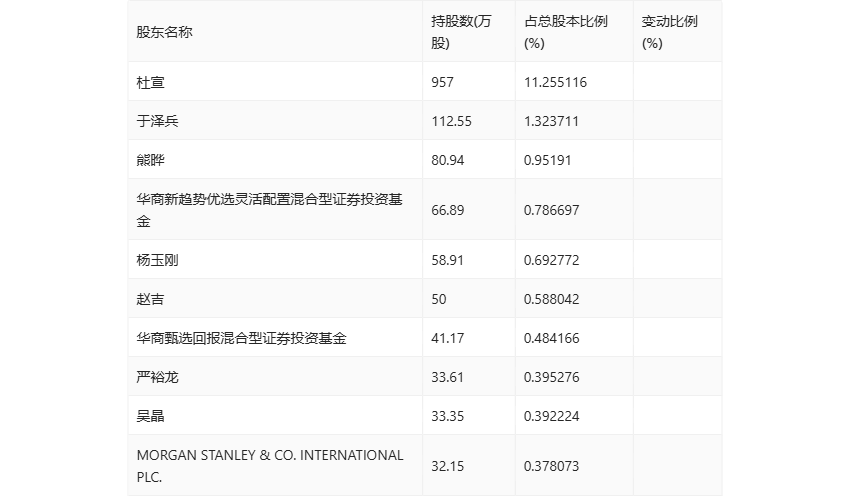The image size is (850, 496).
Task: Select the percentage 0.378073
Action: (551, 466)
